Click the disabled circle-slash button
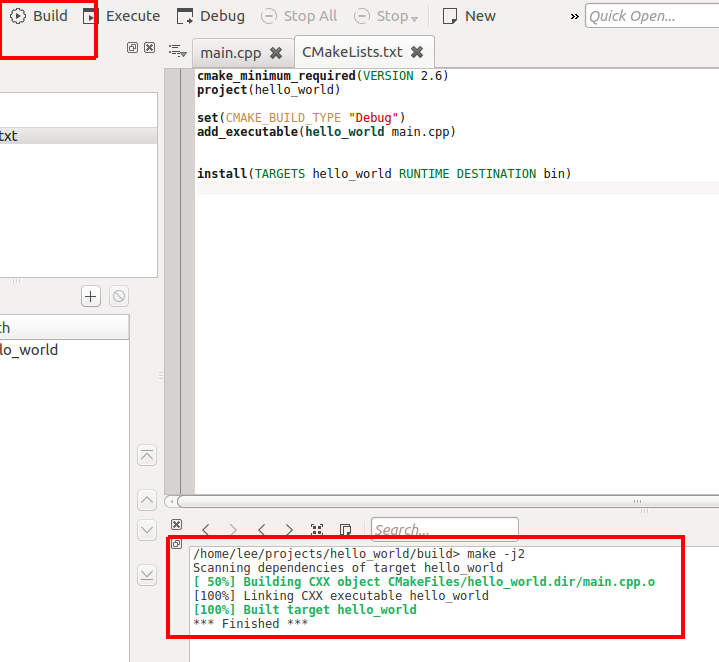The image size is (719, 662). pyautogui.click(x=119, y=296)
